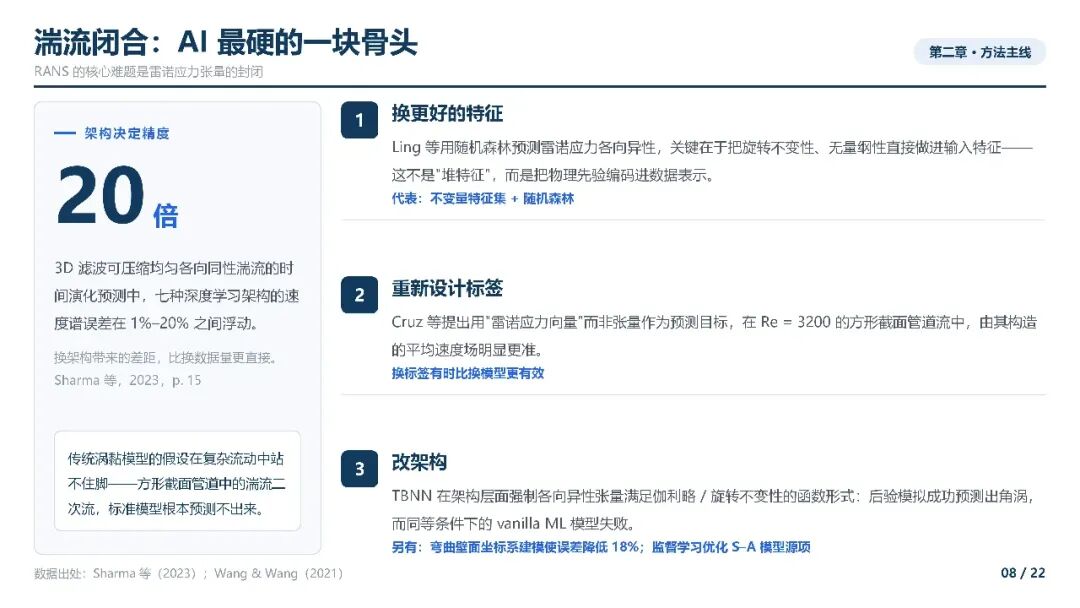The width and height of the screenshot is (1080, 608).
Task: Click the label 架构决定精度
Action: [x=127, y=134]
